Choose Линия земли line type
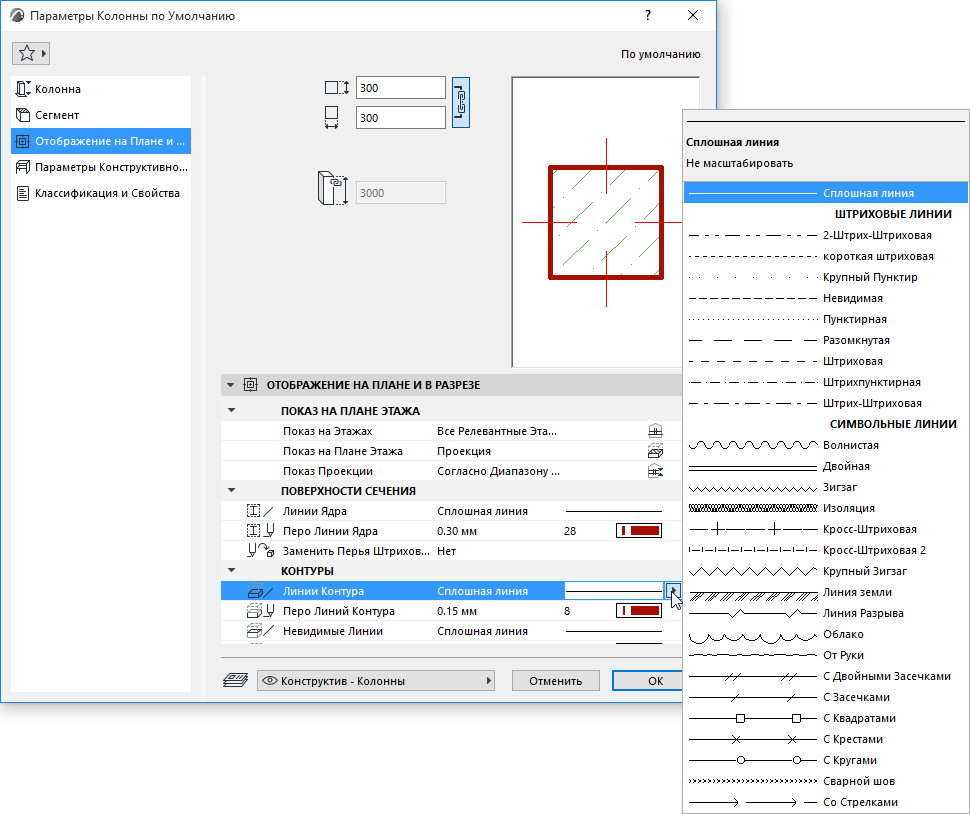This screenshot has height=814, width=970. point(826,593)
